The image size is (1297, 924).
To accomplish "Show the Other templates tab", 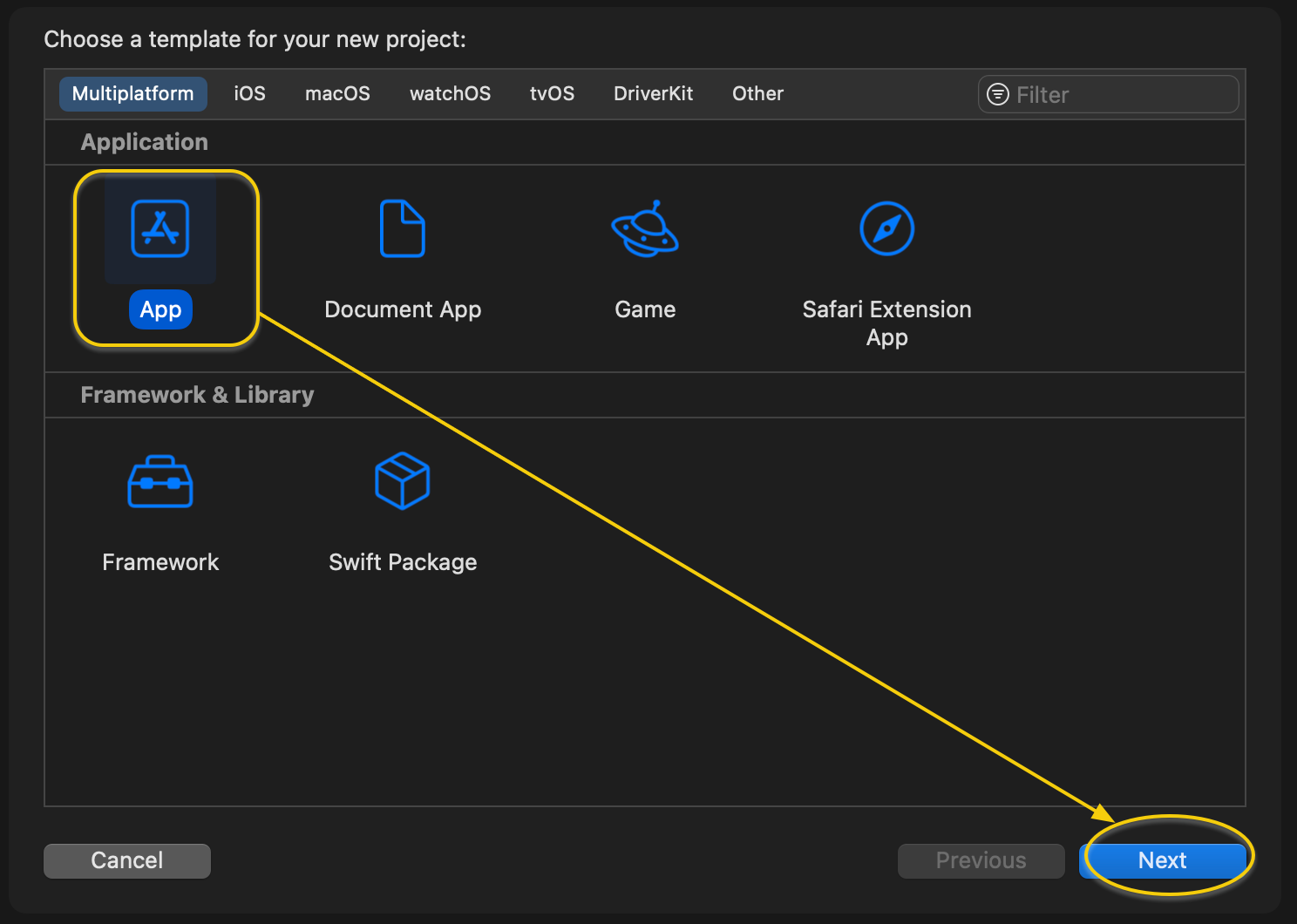I will coord(757,93).
